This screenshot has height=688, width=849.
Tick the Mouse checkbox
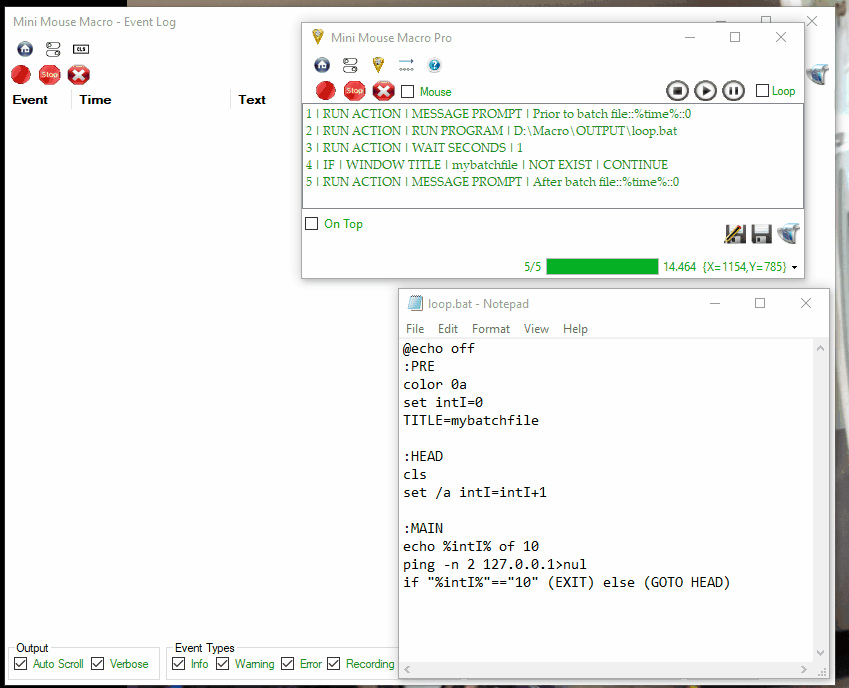tap(408, 92)
